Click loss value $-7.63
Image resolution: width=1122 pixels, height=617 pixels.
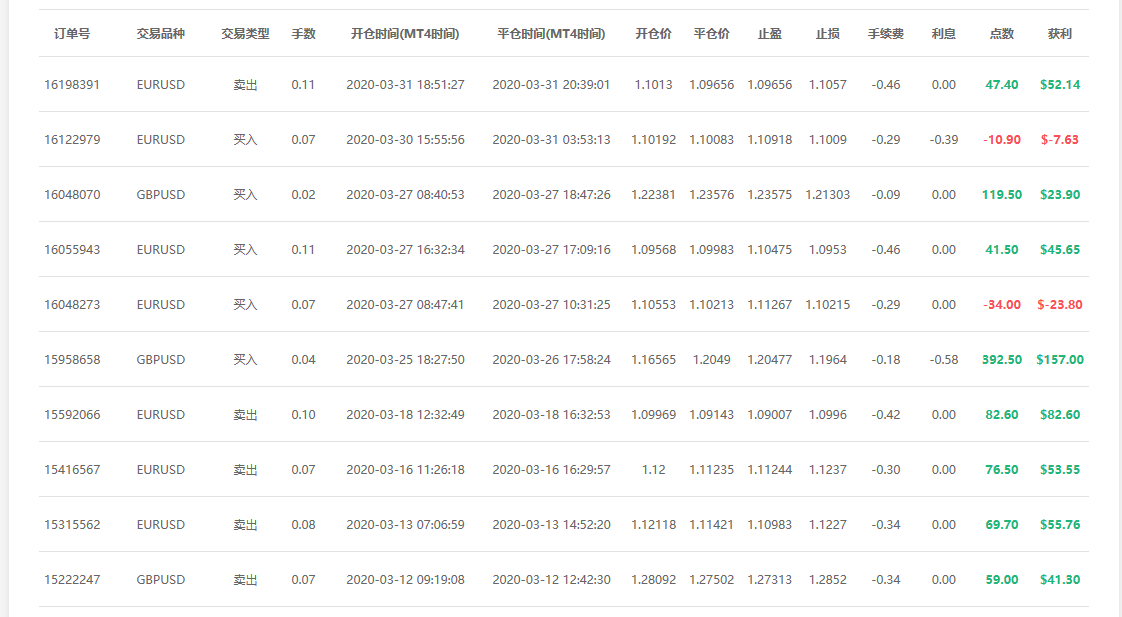[x=1060, y=140]
